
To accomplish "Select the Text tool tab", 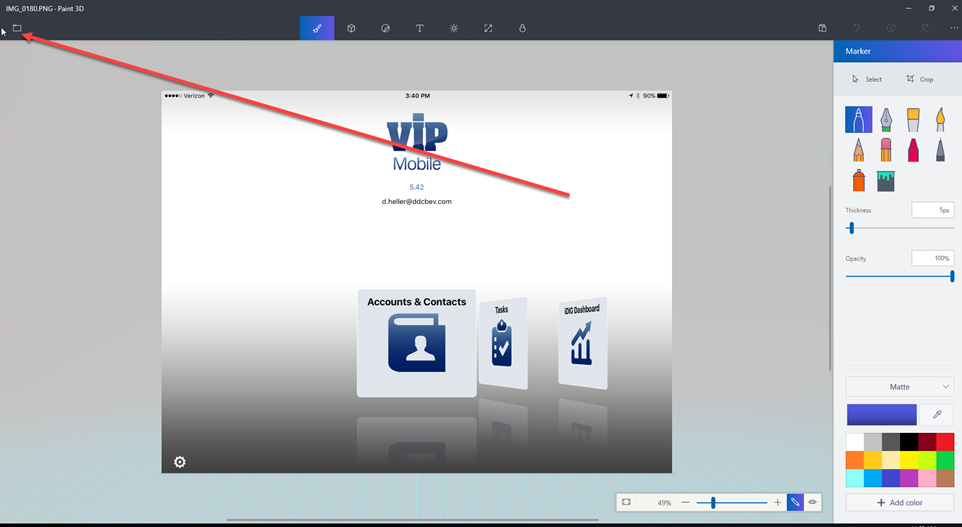I will [x=420, y=28].
